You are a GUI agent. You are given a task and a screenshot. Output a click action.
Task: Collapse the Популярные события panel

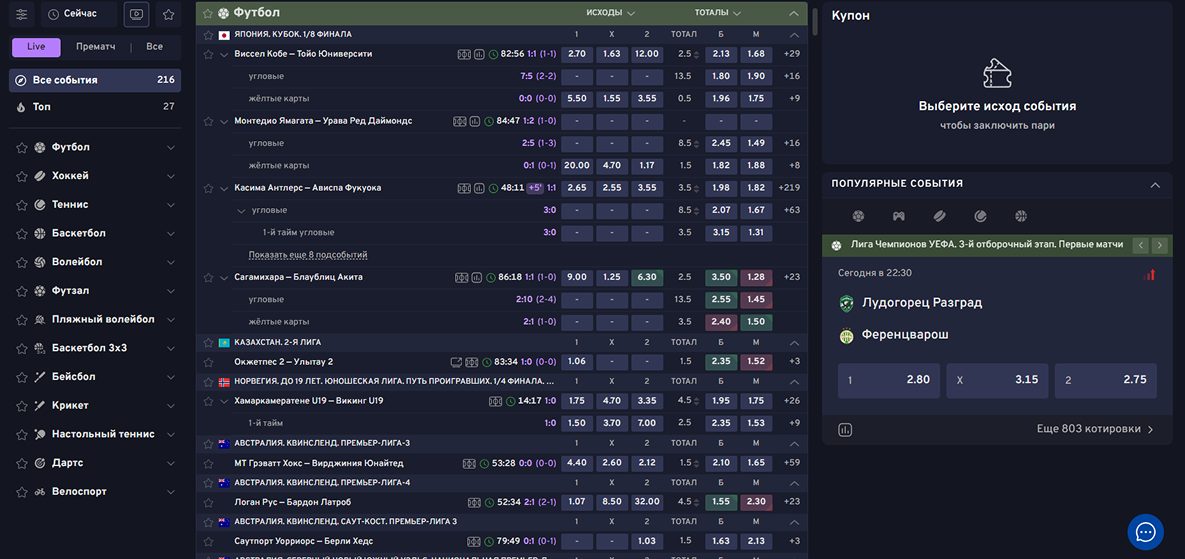1155,184
